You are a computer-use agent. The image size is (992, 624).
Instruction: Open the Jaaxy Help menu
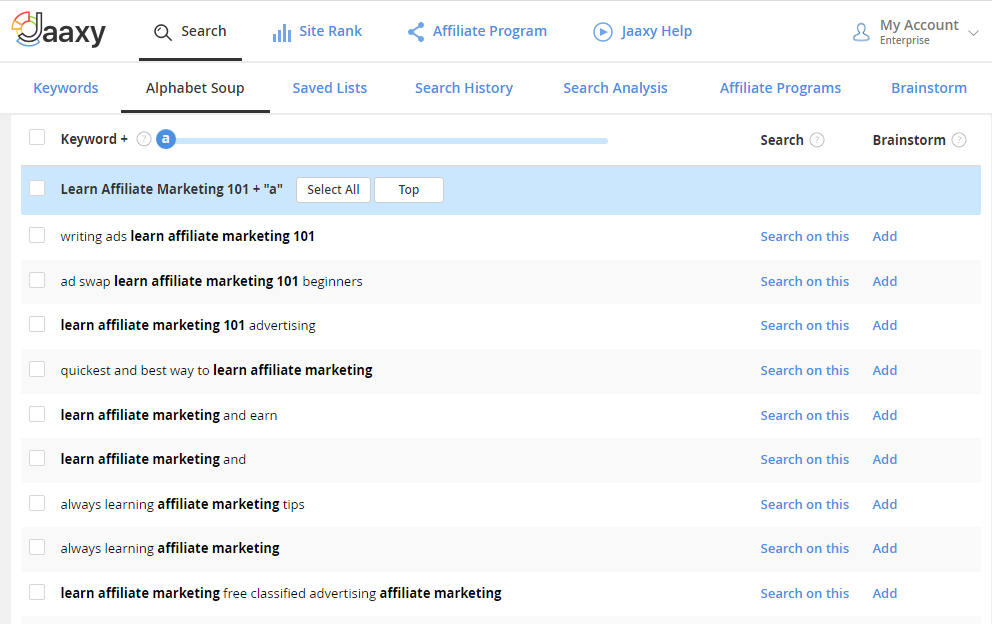click(x=642, y=31)
